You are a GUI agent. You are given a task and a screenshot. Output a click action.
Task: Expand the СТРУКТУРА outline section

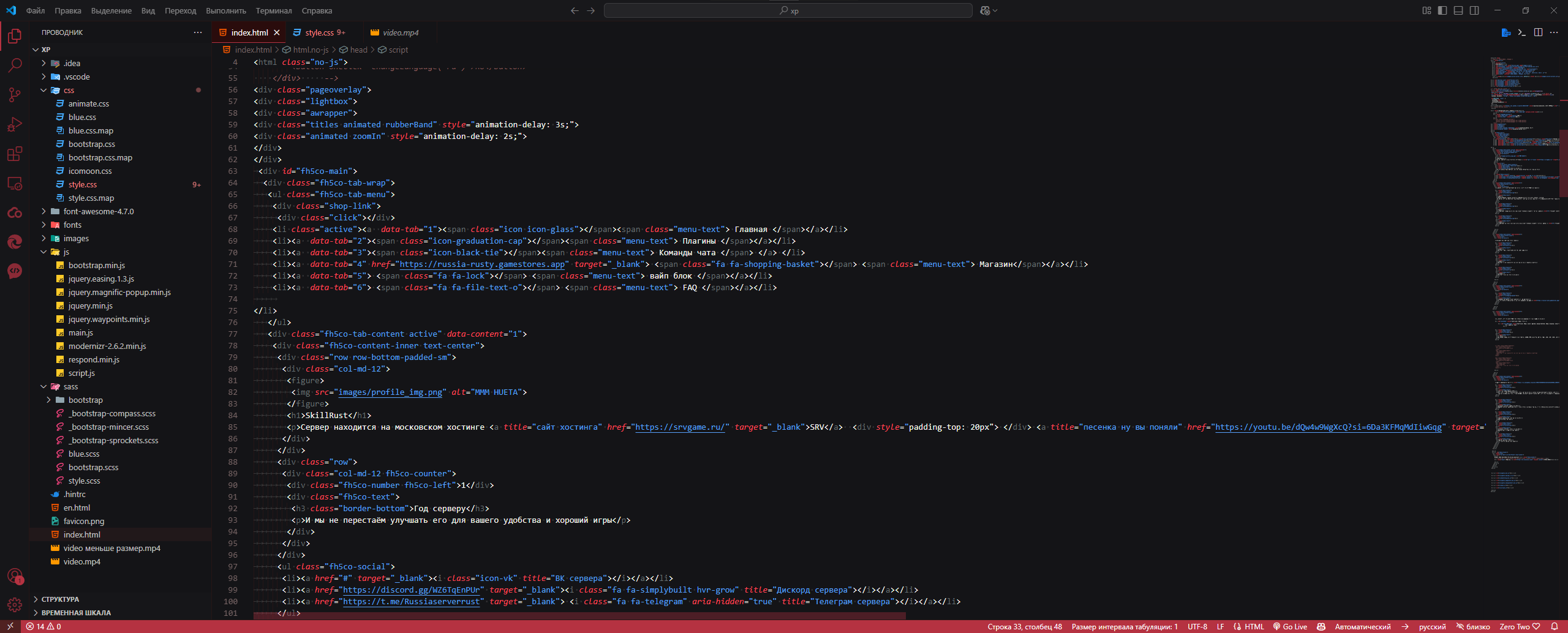click(x=60, y=599)
